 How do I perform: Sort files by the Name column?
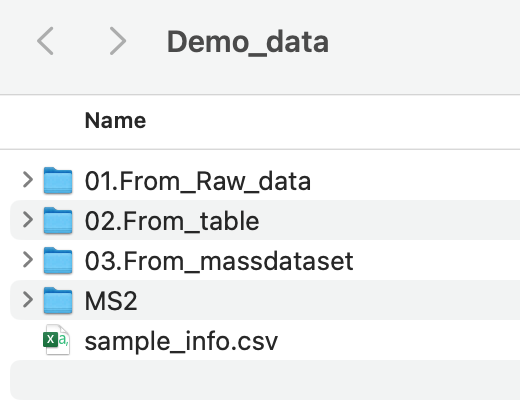click(x=115, y=120)
